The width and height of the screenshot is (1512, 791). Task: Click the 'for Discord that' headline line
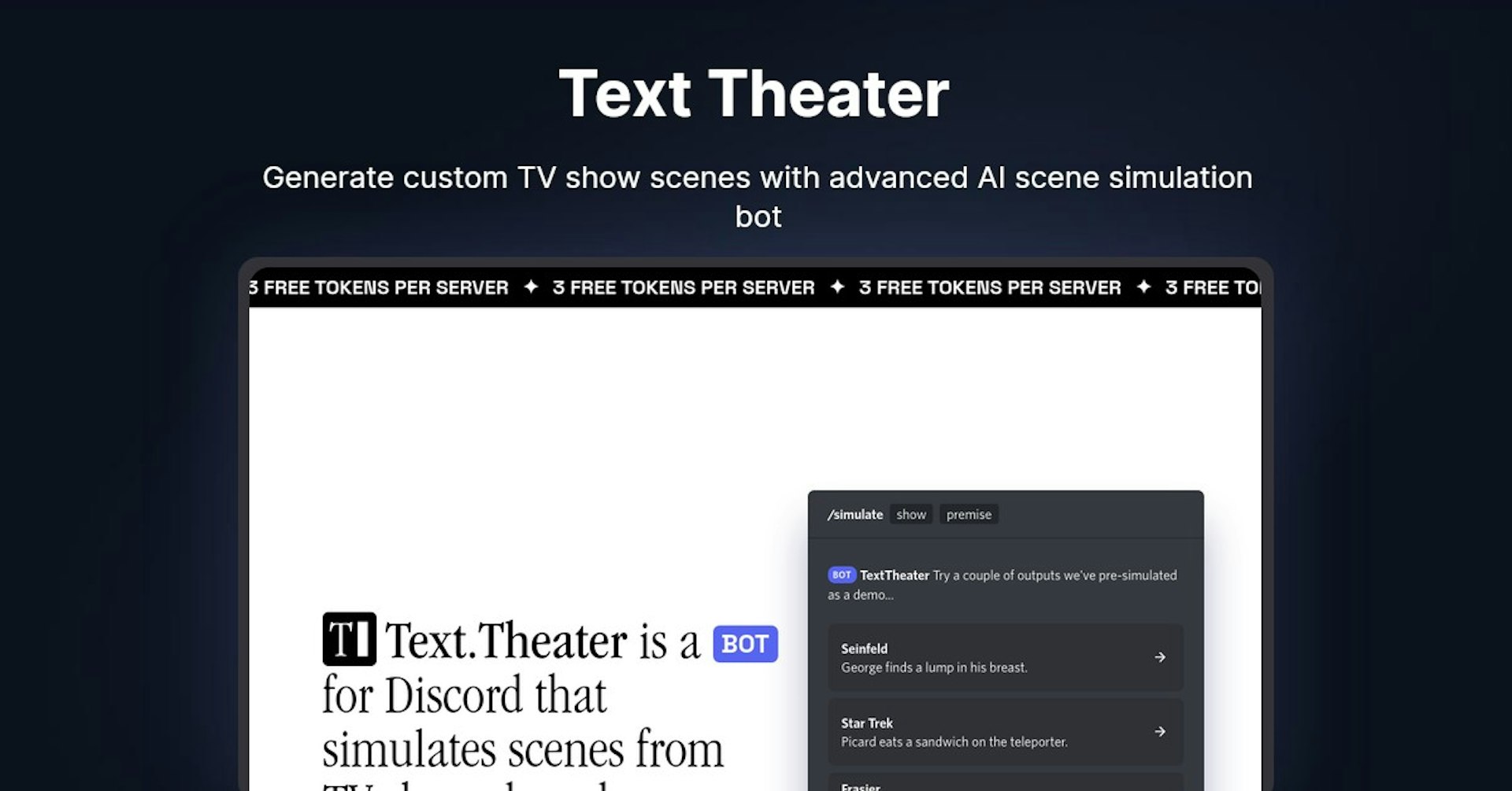pyautogui.click(x=465, y=696)
